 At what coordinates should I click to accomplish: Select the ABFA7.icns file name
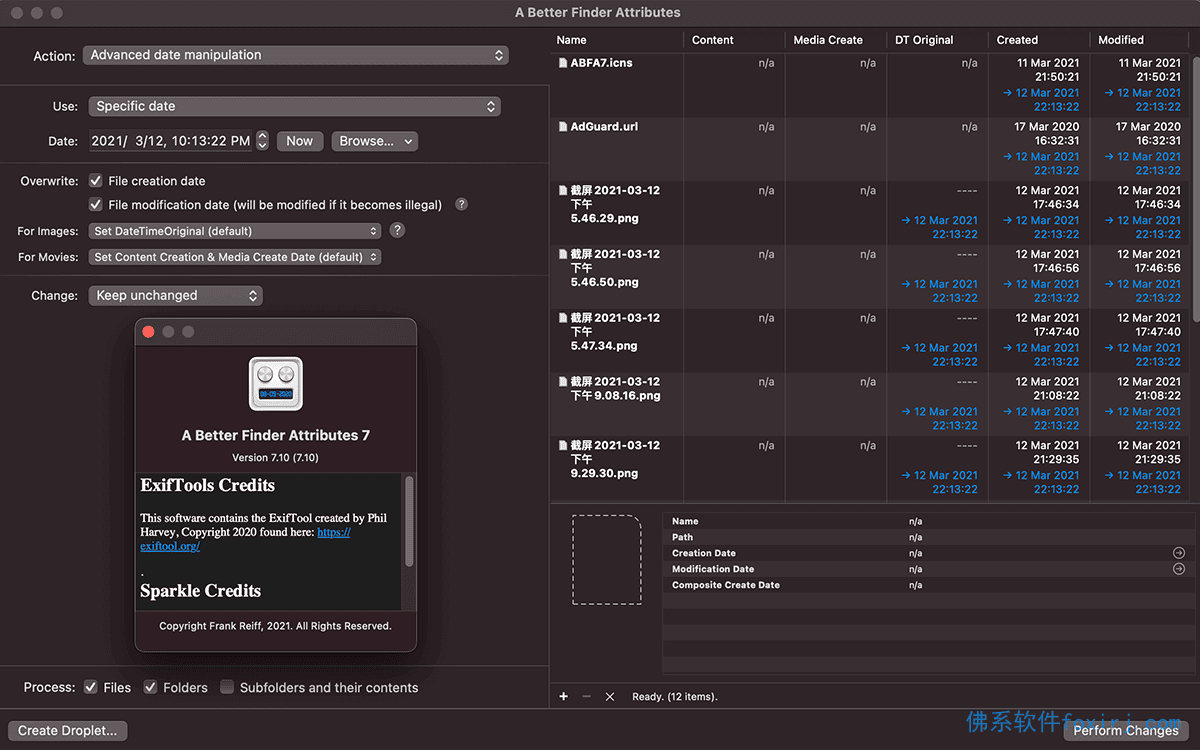(602, 63)
